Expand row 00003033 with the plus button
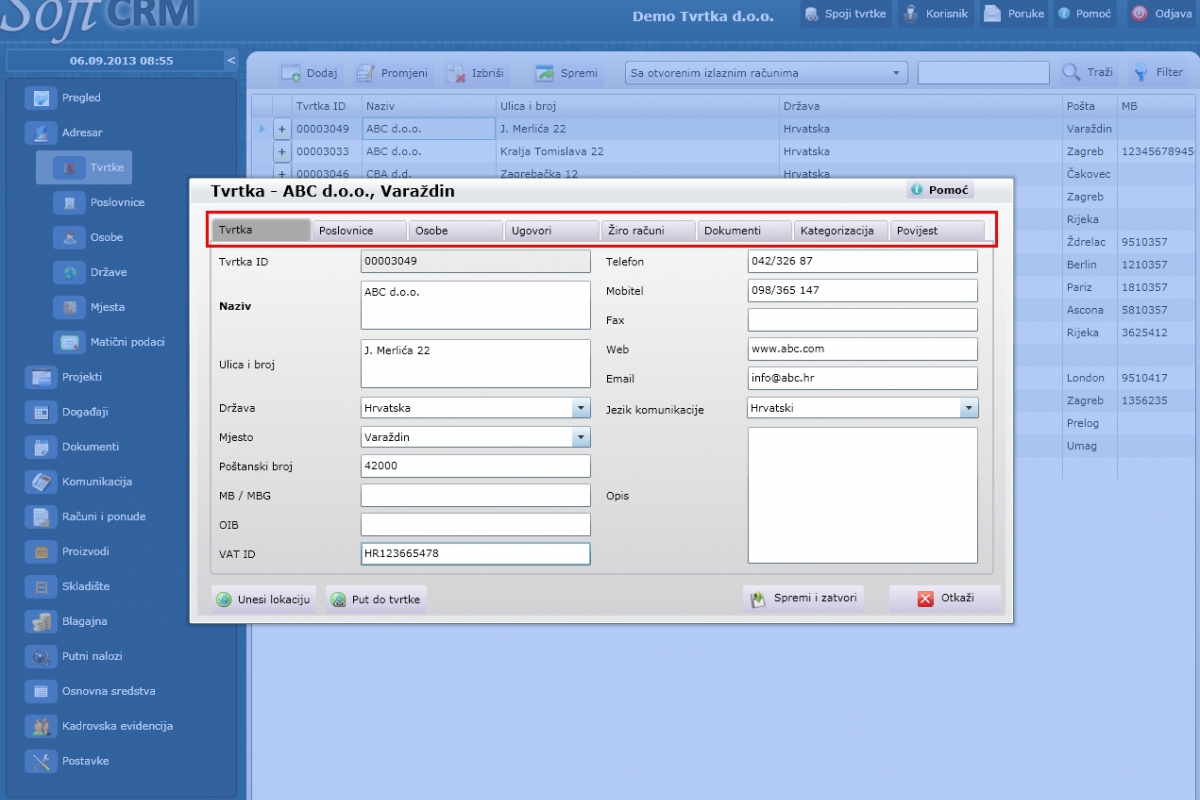1200x800 pixels. [x=282, y=152]
